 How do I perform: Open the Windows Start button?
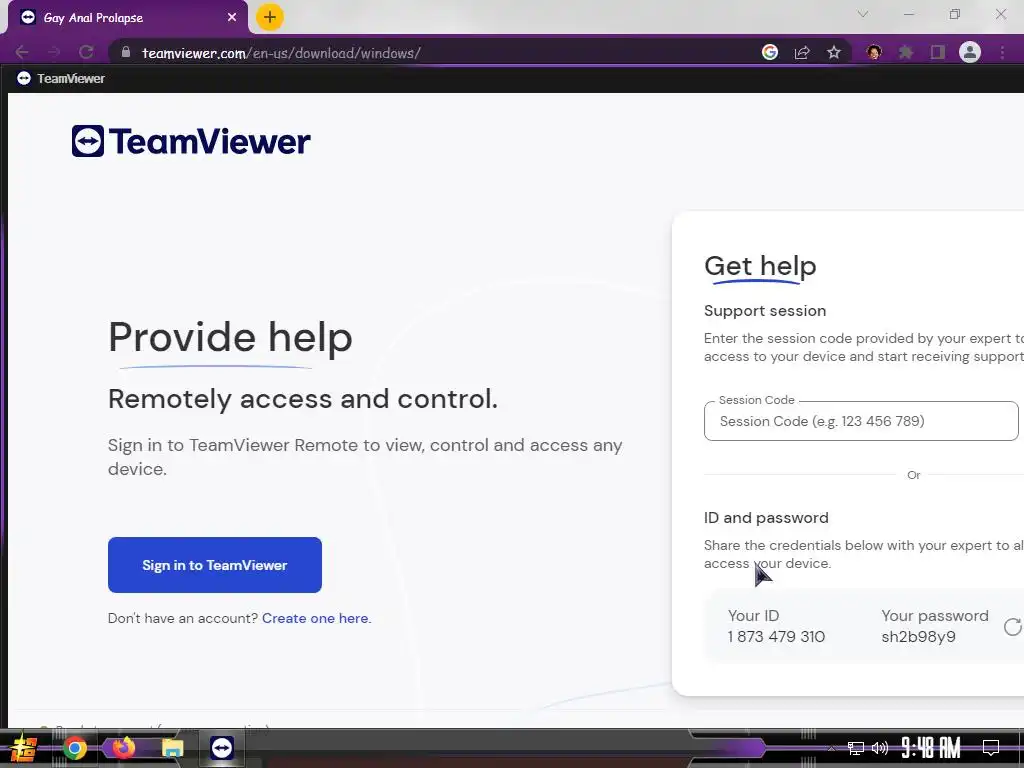pos(24,748)
